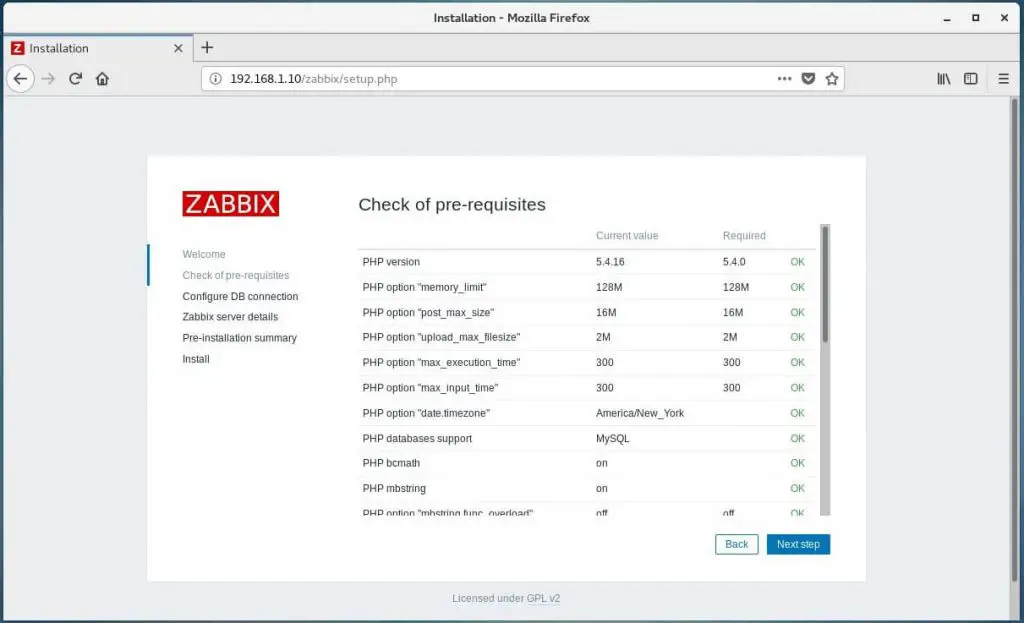This screenshot has height=623, width=1024.
Task: Click PHP databases support label
Action: pyautogui.click(x=417, y=439)
